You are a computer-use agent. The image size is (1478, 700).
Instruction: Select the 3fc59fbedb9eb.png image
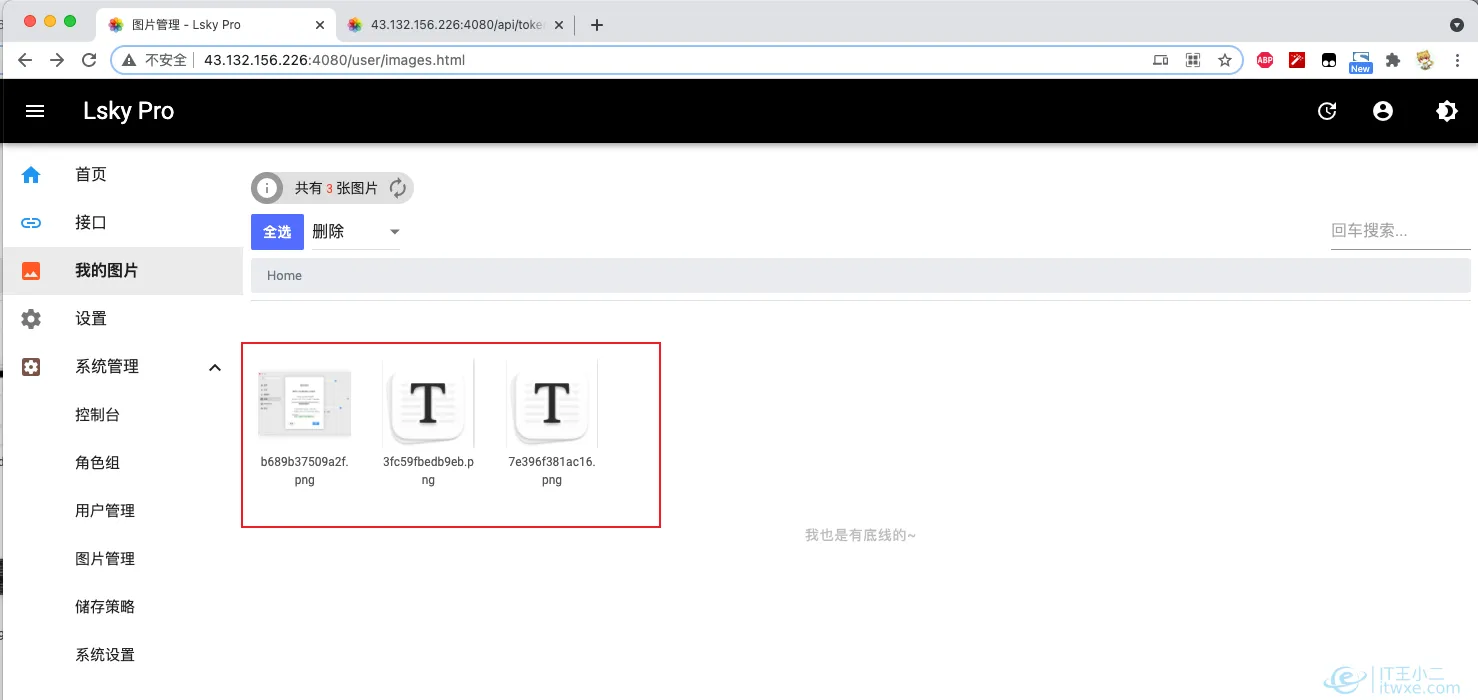(428, 403)
